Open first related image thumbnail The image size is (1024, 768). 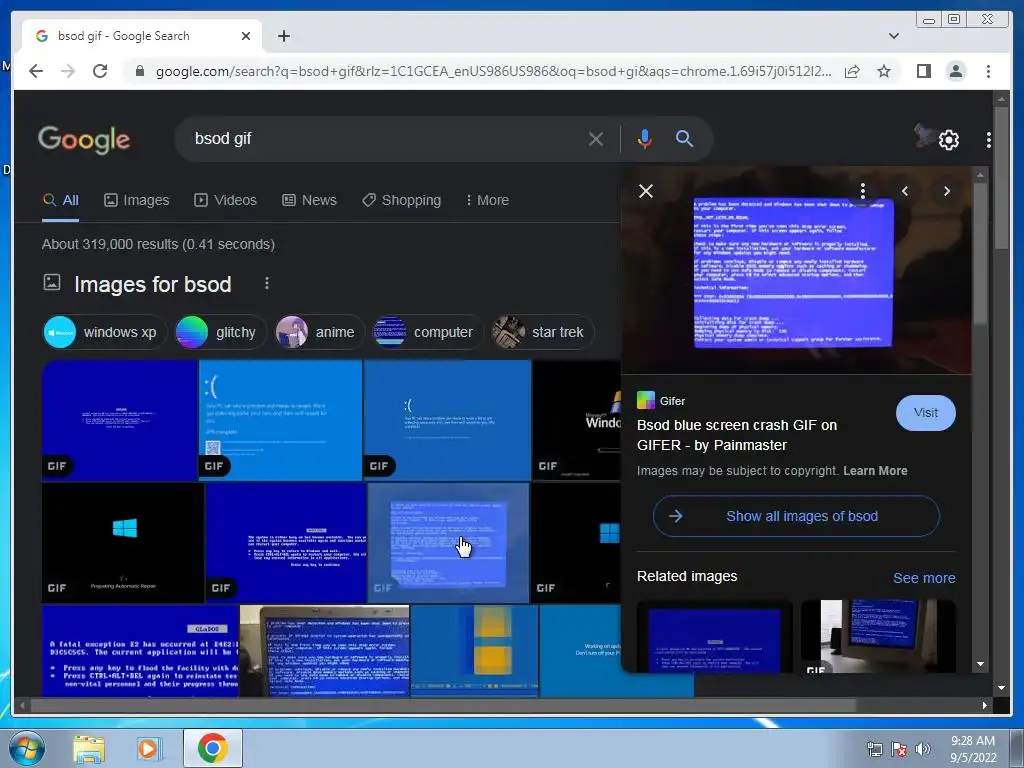714,636
